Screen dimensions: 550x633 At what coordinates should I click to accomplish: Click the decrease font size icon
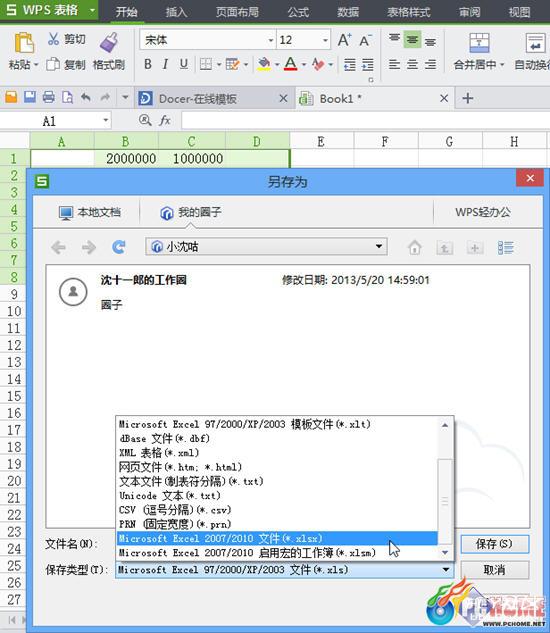(x=365, y=40)
